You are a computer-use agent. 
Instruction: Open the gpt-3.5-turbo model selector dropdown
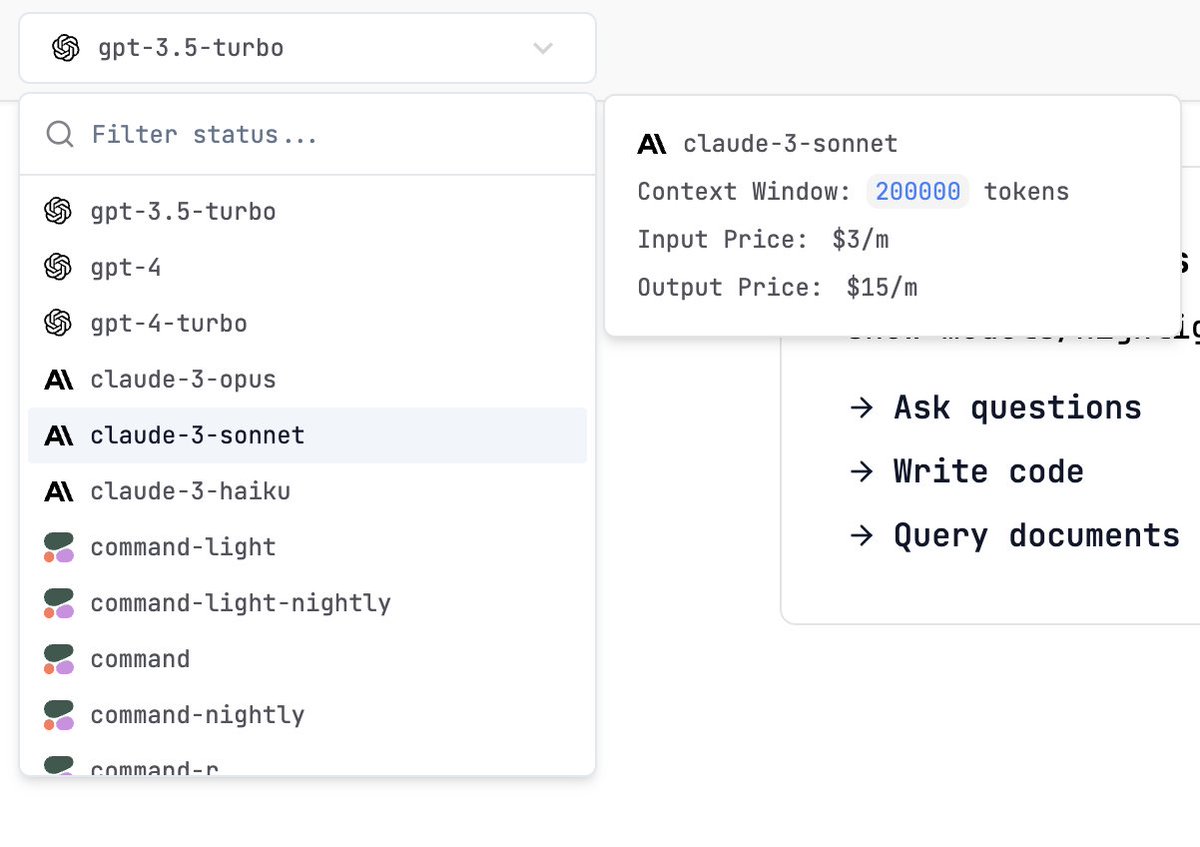[307, 48]
